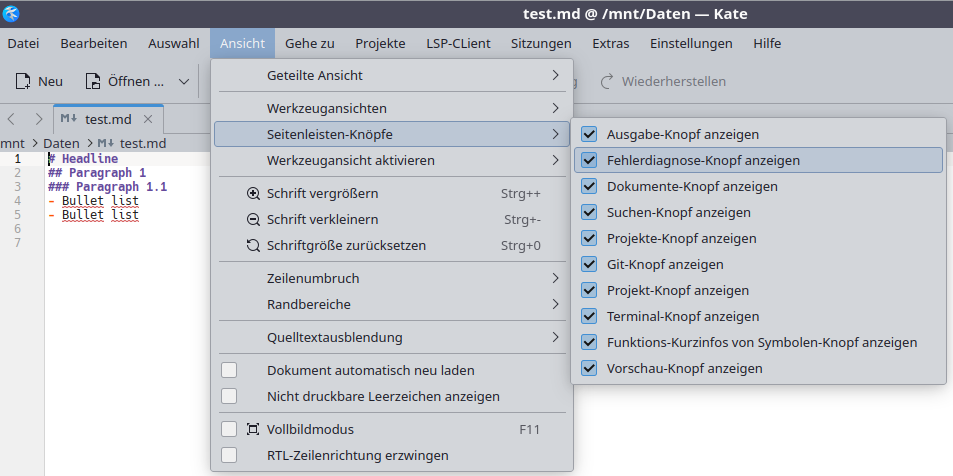Toggle Projekt-Knopf anzeigen checkbox

(x=588, y=290)
